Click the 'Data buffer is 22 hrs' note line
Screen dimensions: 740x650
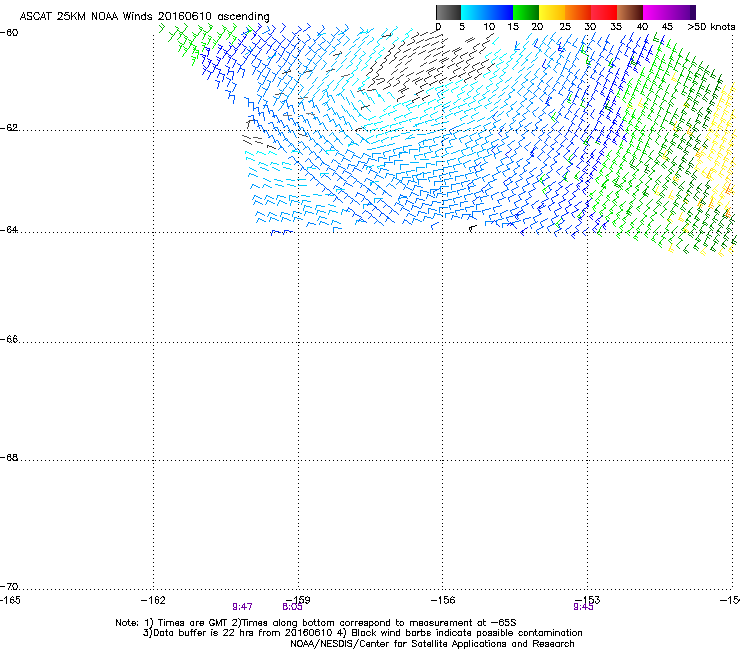(362, 633)
